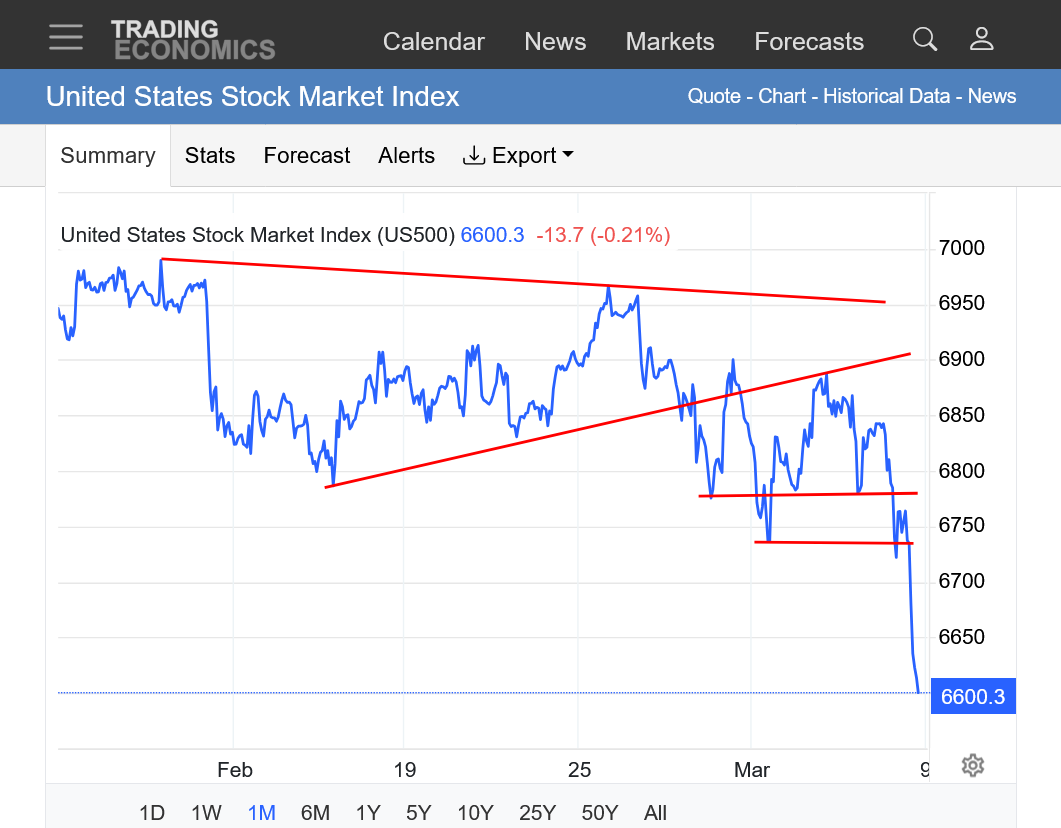Image resolution: width=1061 pixels, height=828 pixels.
Task: Select the Alerts tab
Action: click(x=406, y=156)
